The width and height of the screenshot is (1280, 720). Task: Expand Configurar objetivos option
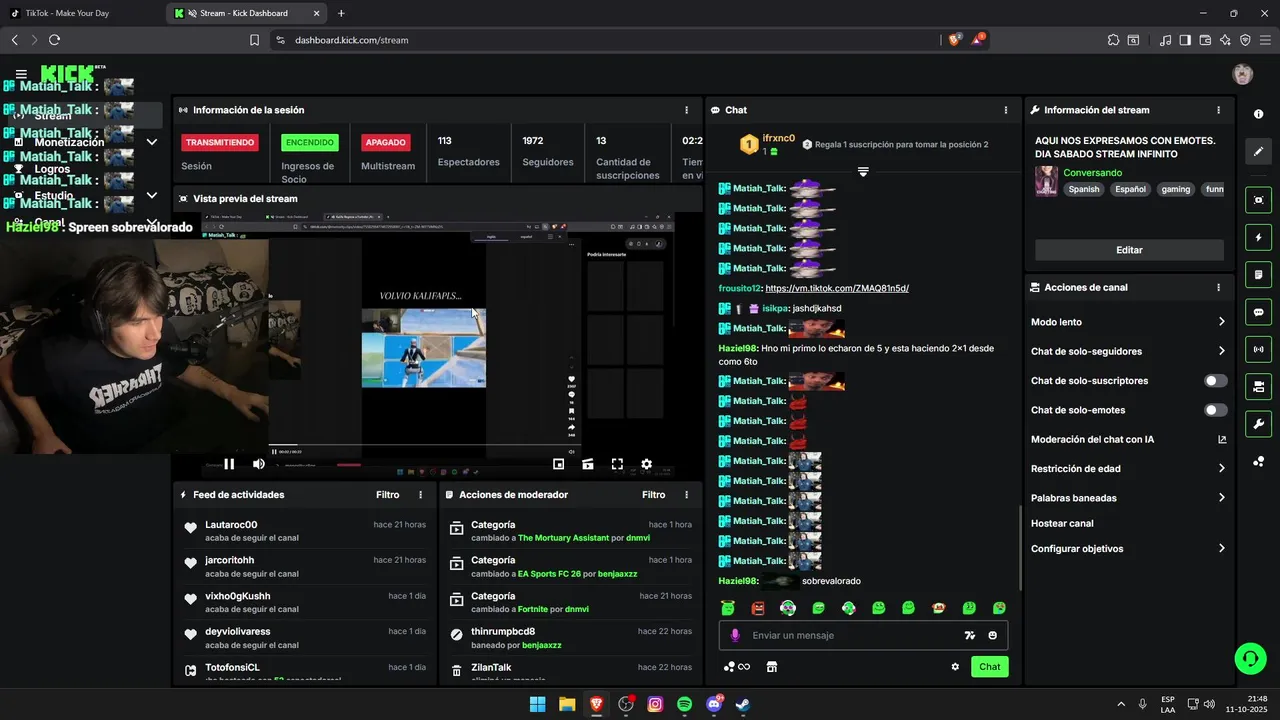click(1128, 549)
